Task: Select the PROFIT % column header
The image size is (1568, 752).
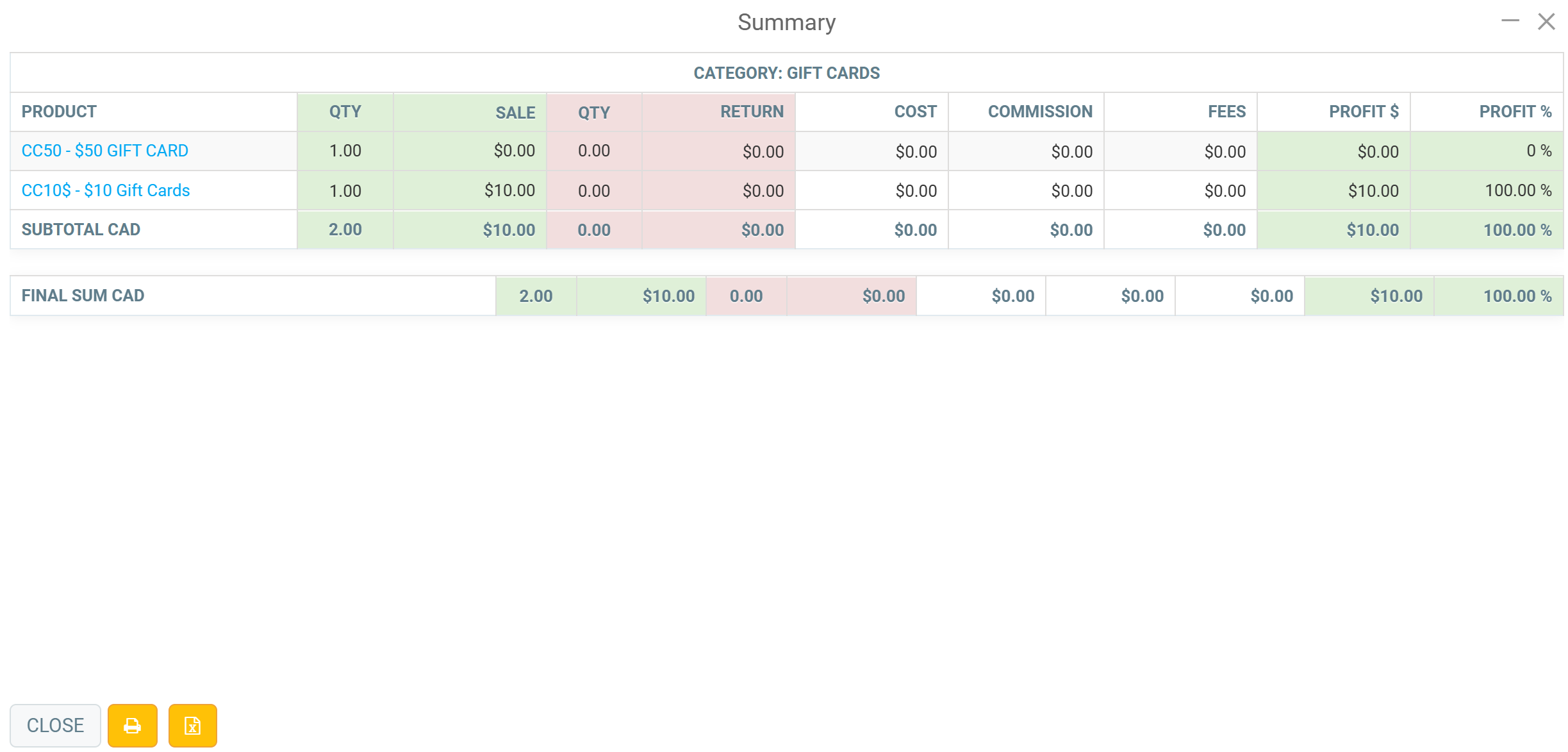Action: click(1515, 112)
